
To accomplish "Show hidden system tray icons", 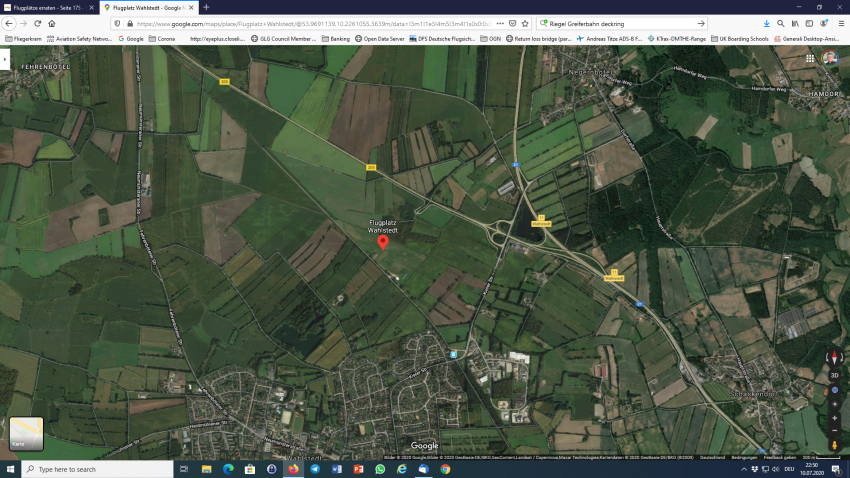I will click(744, 469).
